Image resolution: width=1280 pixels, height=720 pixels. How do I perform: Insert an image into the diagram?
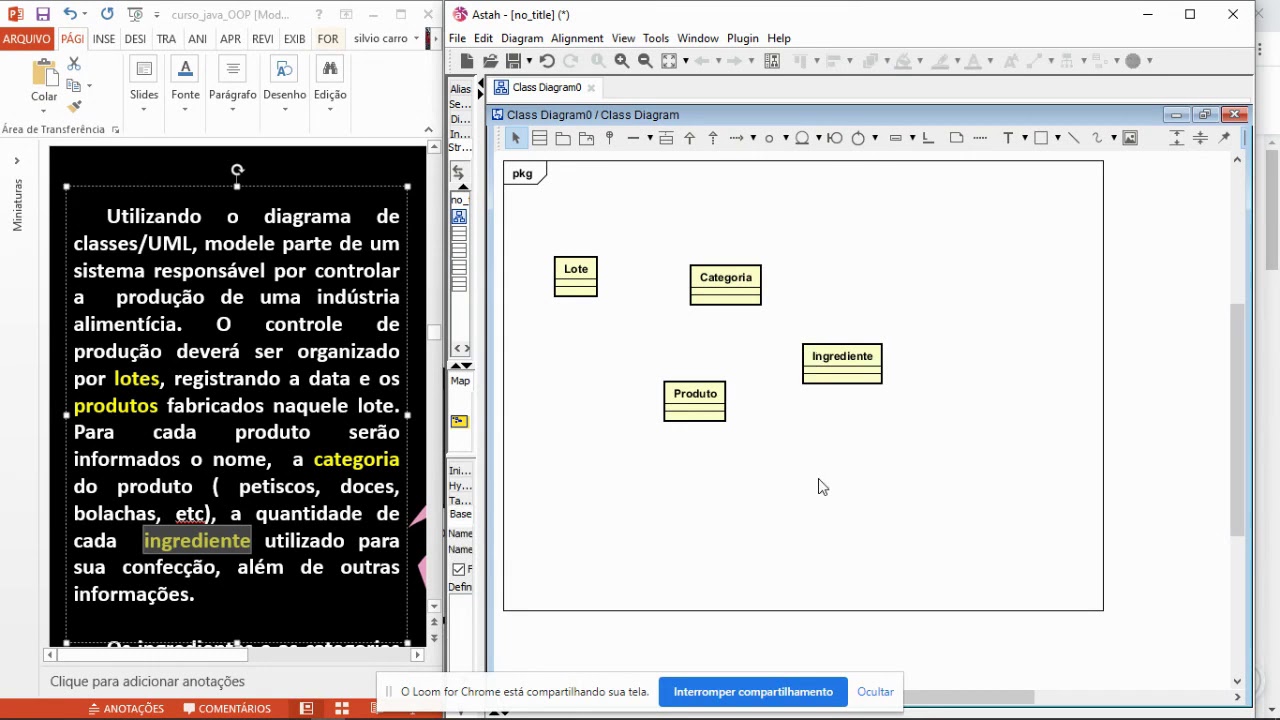coord(1130,138)
